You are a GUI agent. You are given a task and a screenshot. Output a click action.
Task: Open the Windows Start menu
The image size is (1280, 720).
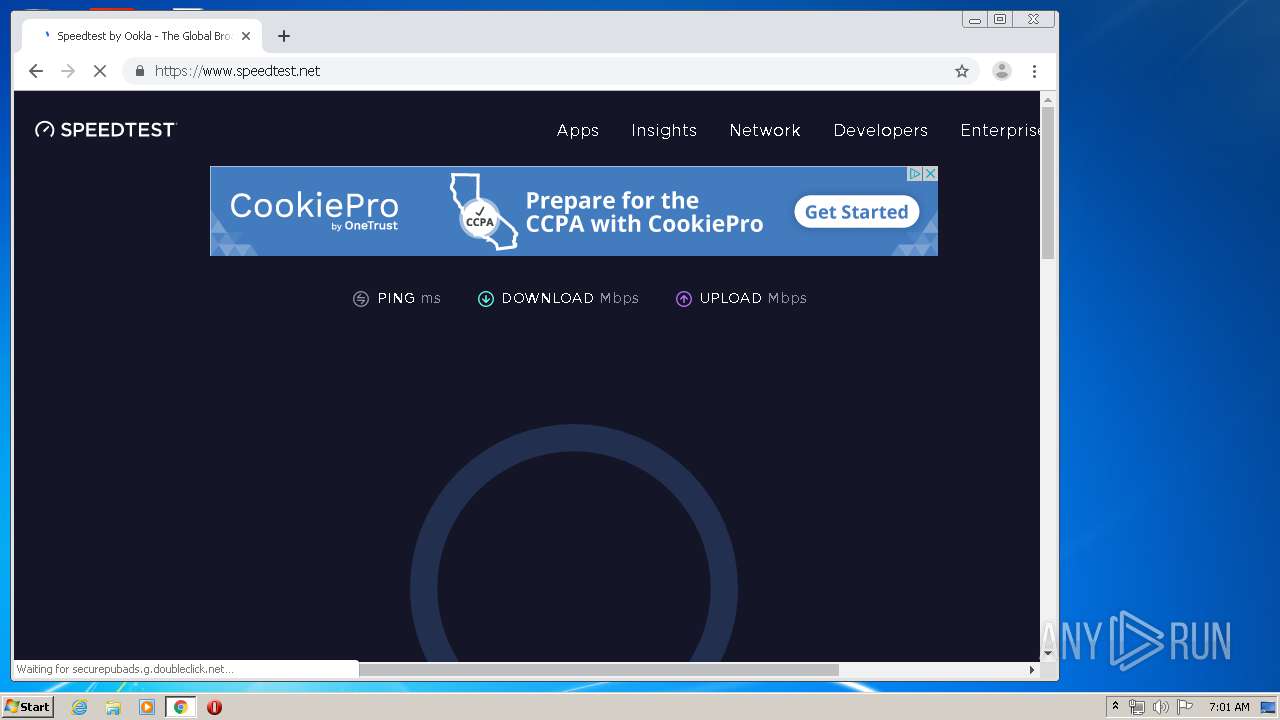click(28, 707)
